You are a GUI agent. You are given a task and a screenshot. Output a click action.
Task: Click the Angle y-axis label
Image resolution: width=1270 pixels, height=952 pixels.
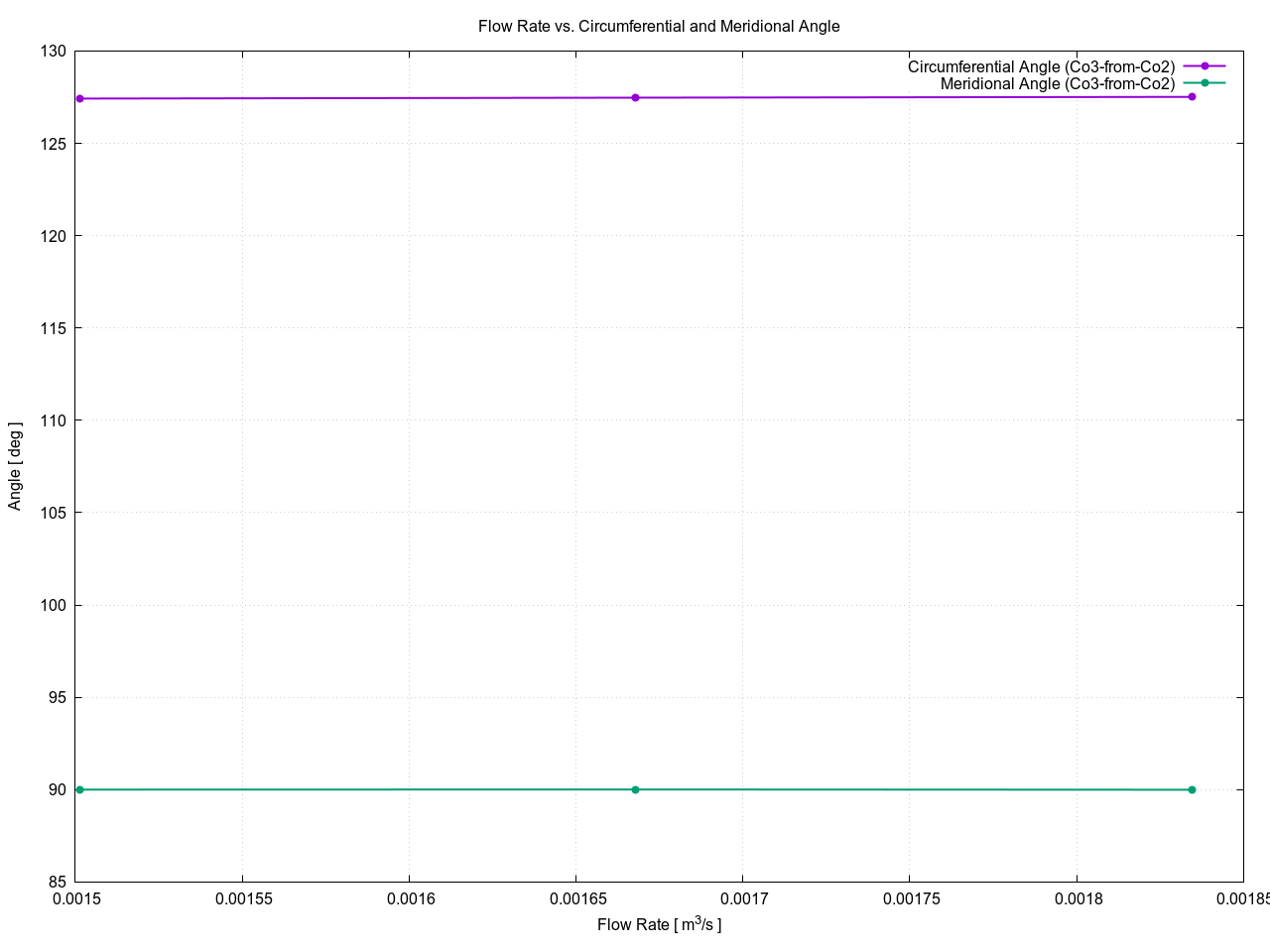[x=15, y=466]
